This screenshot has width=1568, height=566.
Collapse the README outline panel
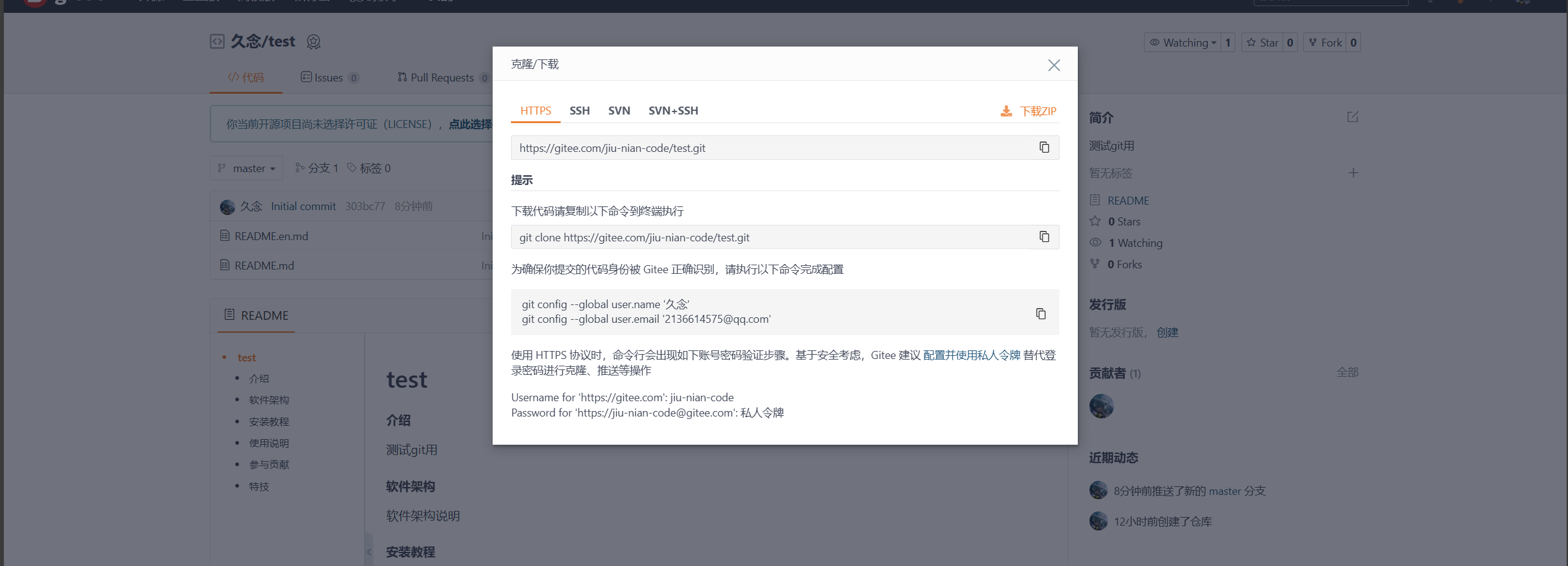pyautogui.click(x=369, y=551)
